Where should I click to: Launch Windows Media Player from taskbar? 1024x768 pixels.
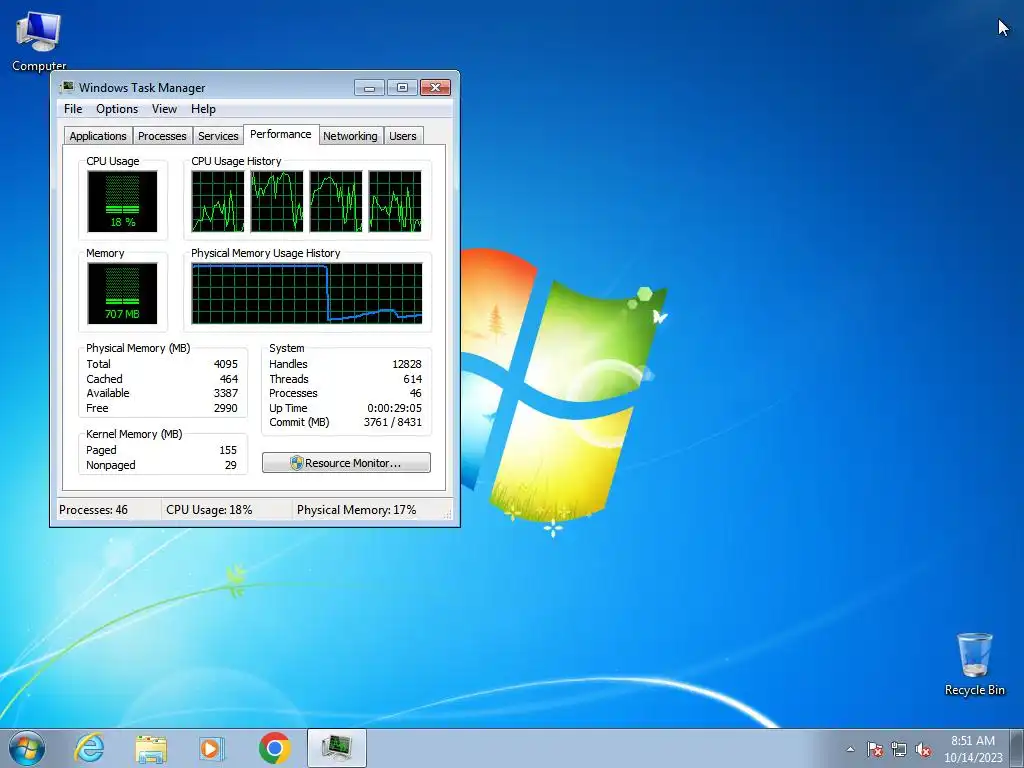click(212, 748)
